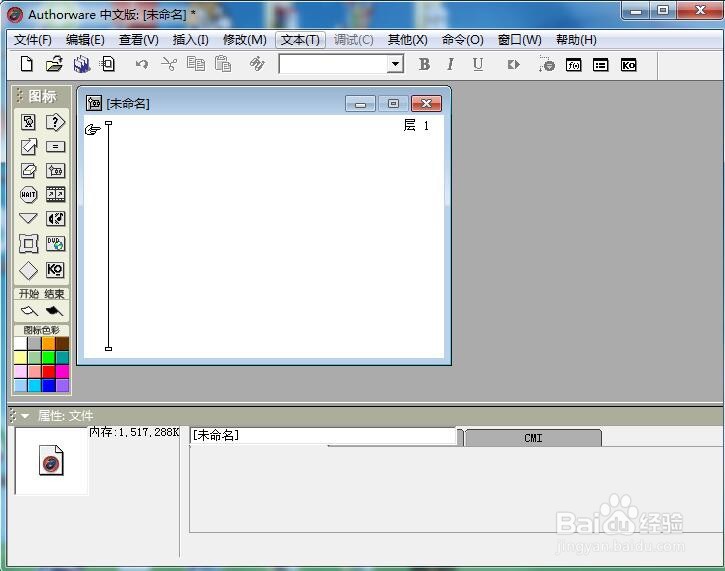Choose the magenta icon color swatch
Image resolution: width=725 pixels, height=571 pixels.
(62, 371)
